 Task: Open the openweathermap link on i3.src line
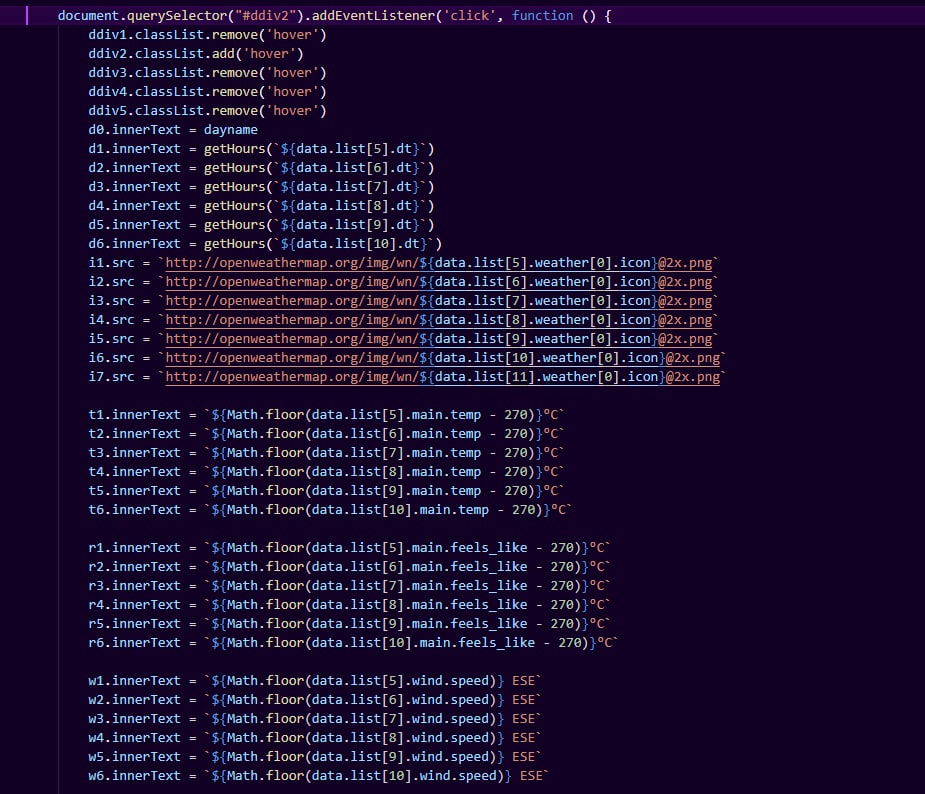439,300
